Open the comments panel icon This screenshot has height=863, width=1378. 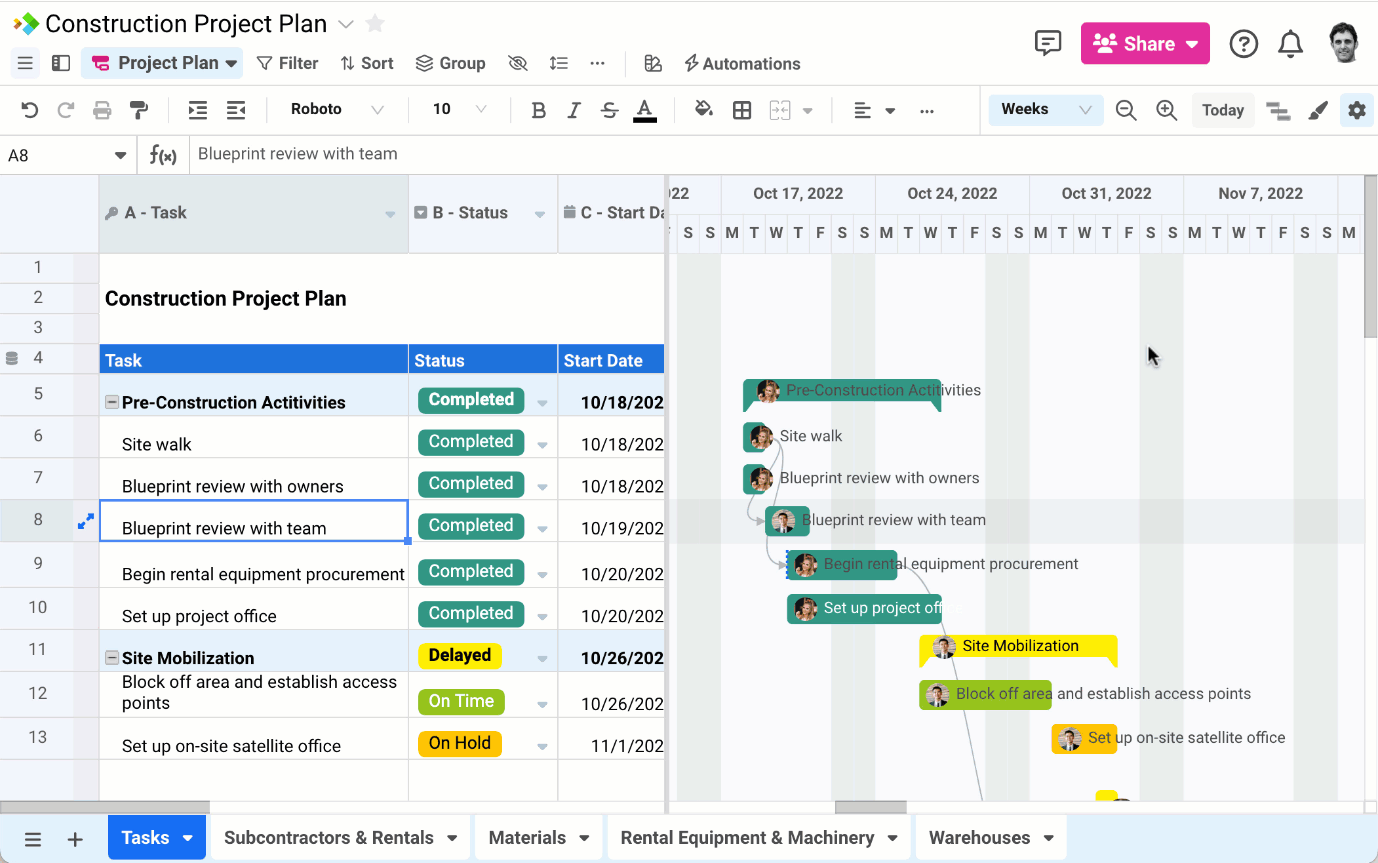coord(1048,43)
